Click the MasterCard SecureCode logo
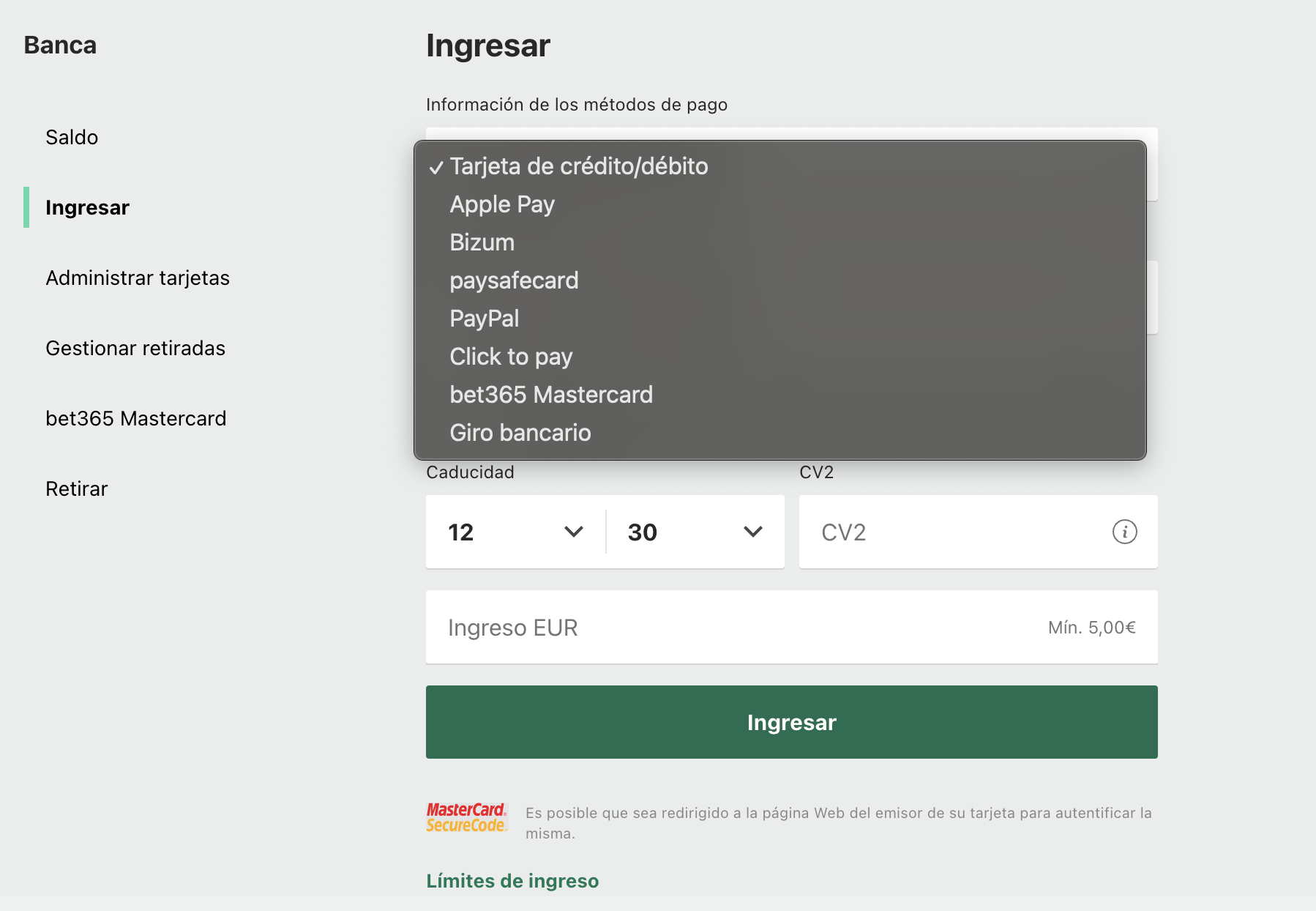The image size is (1316, 911). [467, 817]
